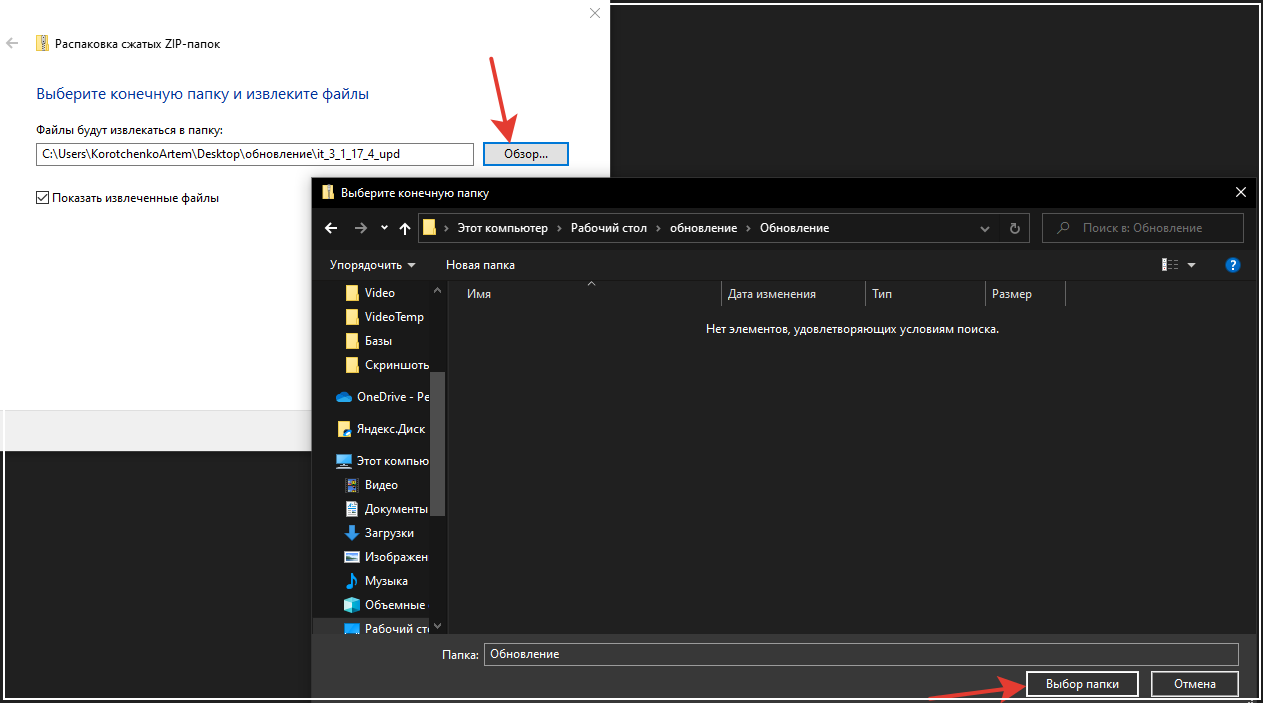Expand the view options dropdown arrow
Viewport: 1263px width, 703px height.
point(1191,265)
